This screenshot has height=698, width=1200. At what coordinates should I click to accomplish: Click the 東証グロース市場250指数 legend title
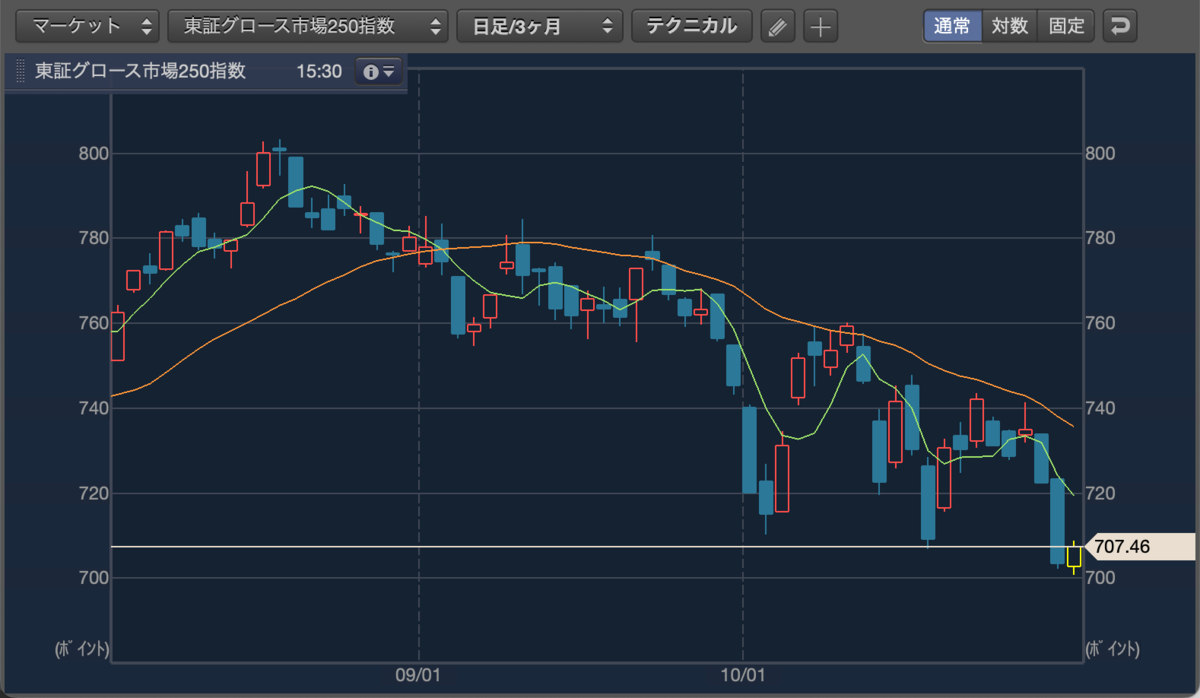(140, 72)
